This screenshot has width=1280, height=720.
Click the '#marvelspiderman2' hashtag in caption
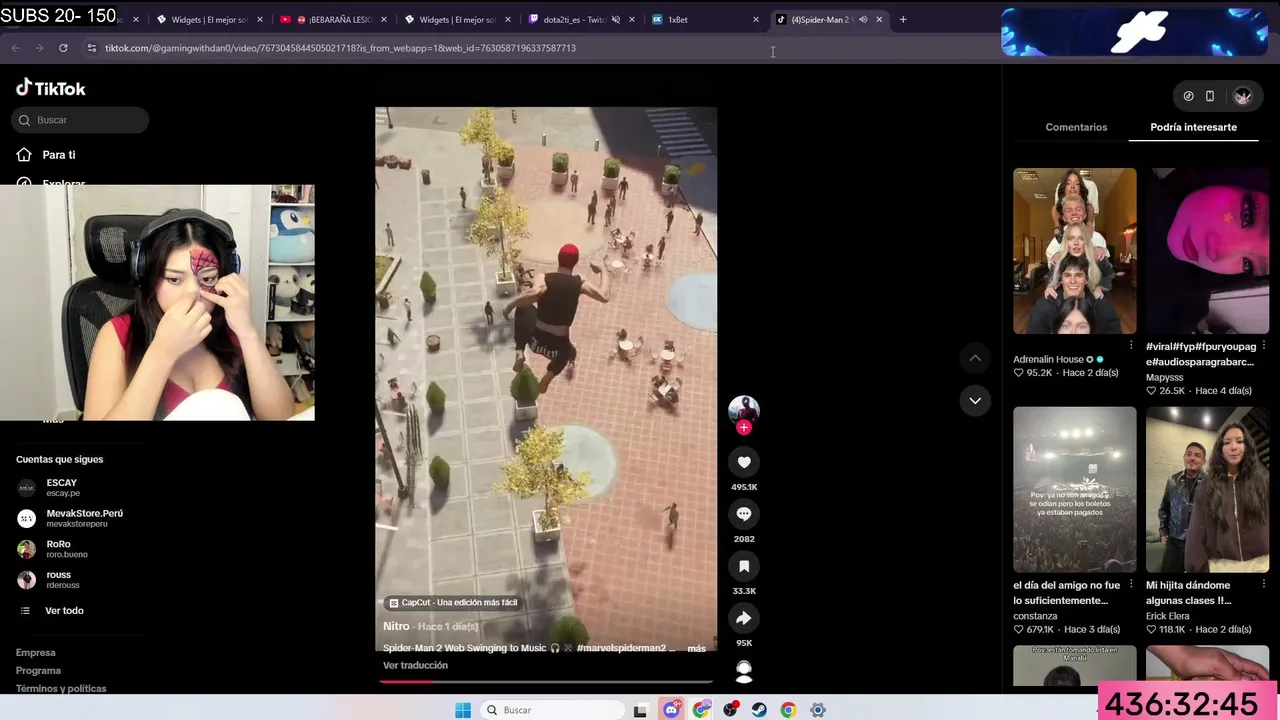pyautogui.click(x=621, y=648)
